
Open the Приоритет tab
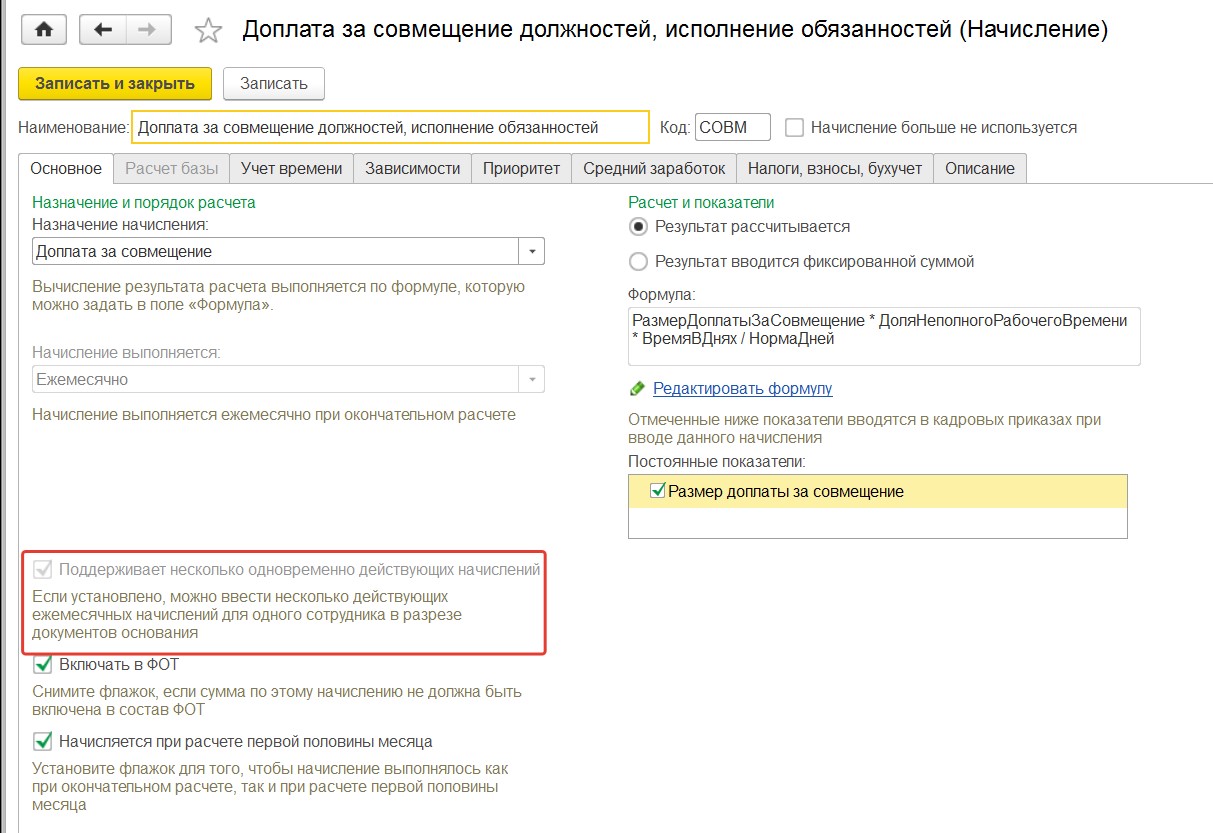[x=521, y=168]
